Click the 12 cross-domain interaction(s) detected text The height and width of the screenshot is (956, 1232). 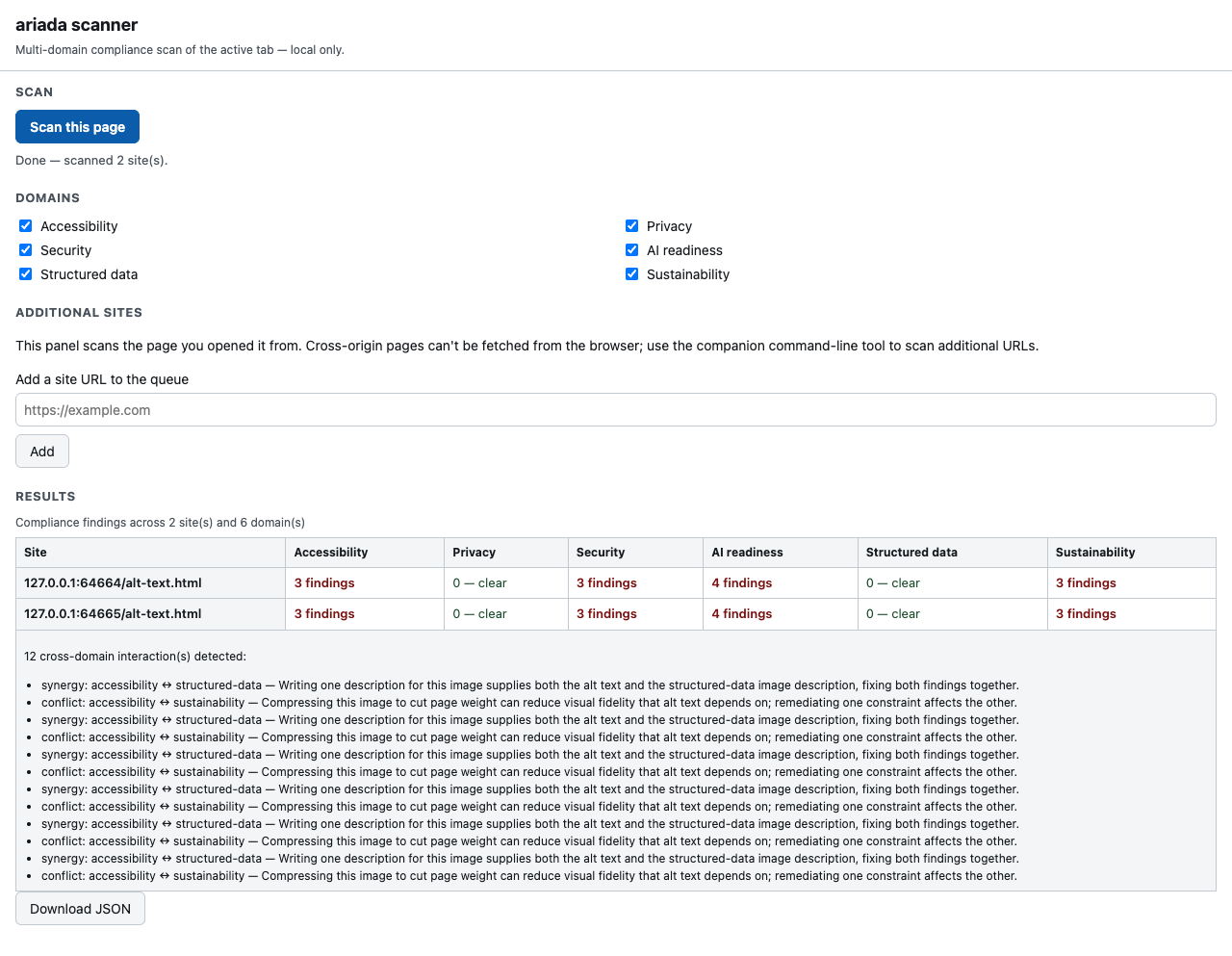(x=135, y=657)
